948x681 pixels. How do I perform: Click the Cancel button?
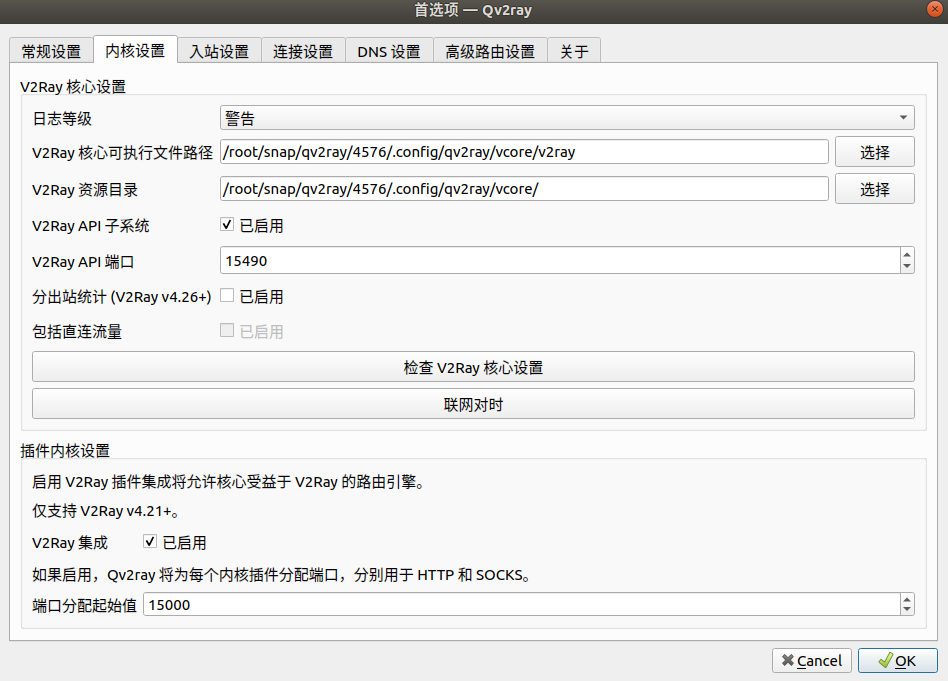(811, 660)
